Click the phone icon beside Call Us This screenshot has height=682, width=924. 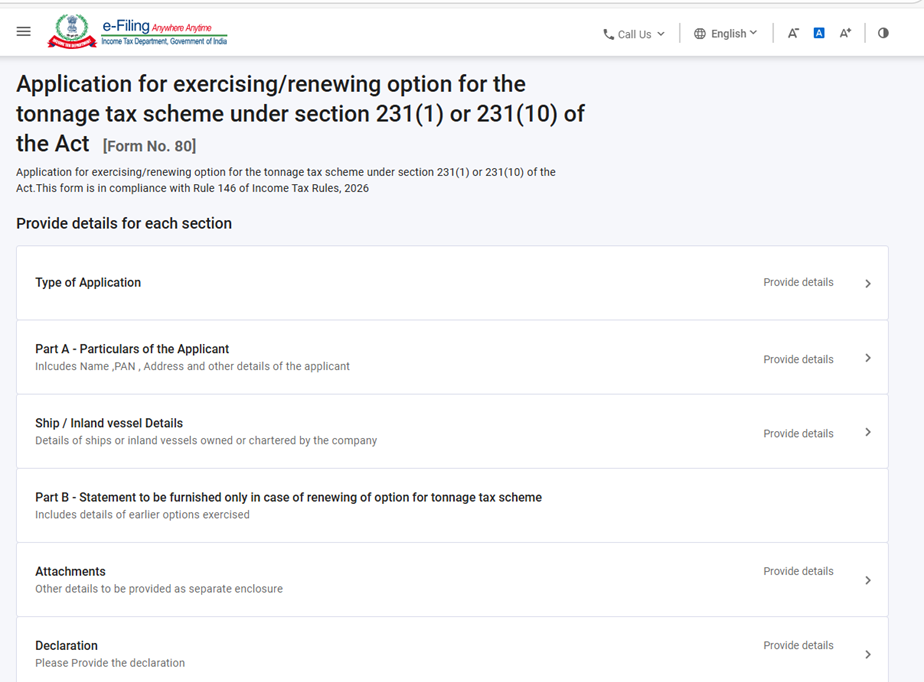pyautogui.click(x=608, y=34)
